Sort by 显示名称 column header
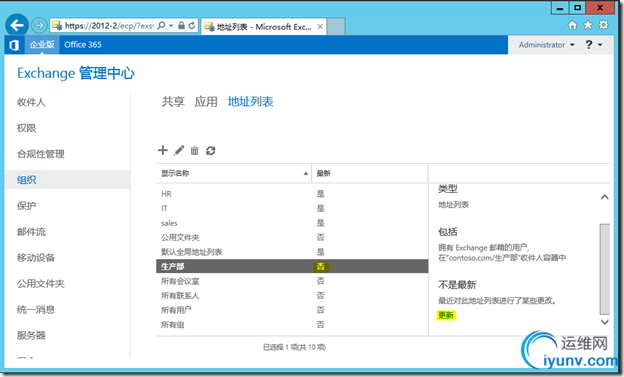 [234, 173]
